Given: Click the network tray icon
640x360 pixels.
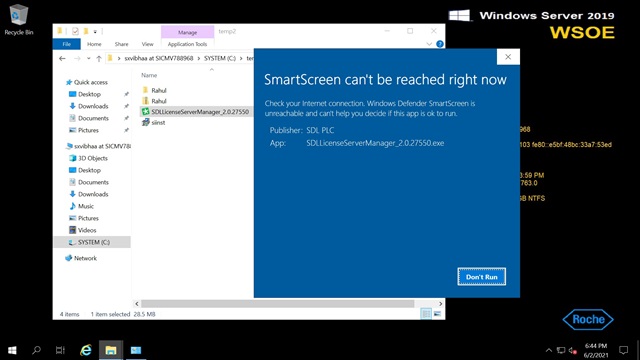Looking at the screenshot, I should point(561,350).
